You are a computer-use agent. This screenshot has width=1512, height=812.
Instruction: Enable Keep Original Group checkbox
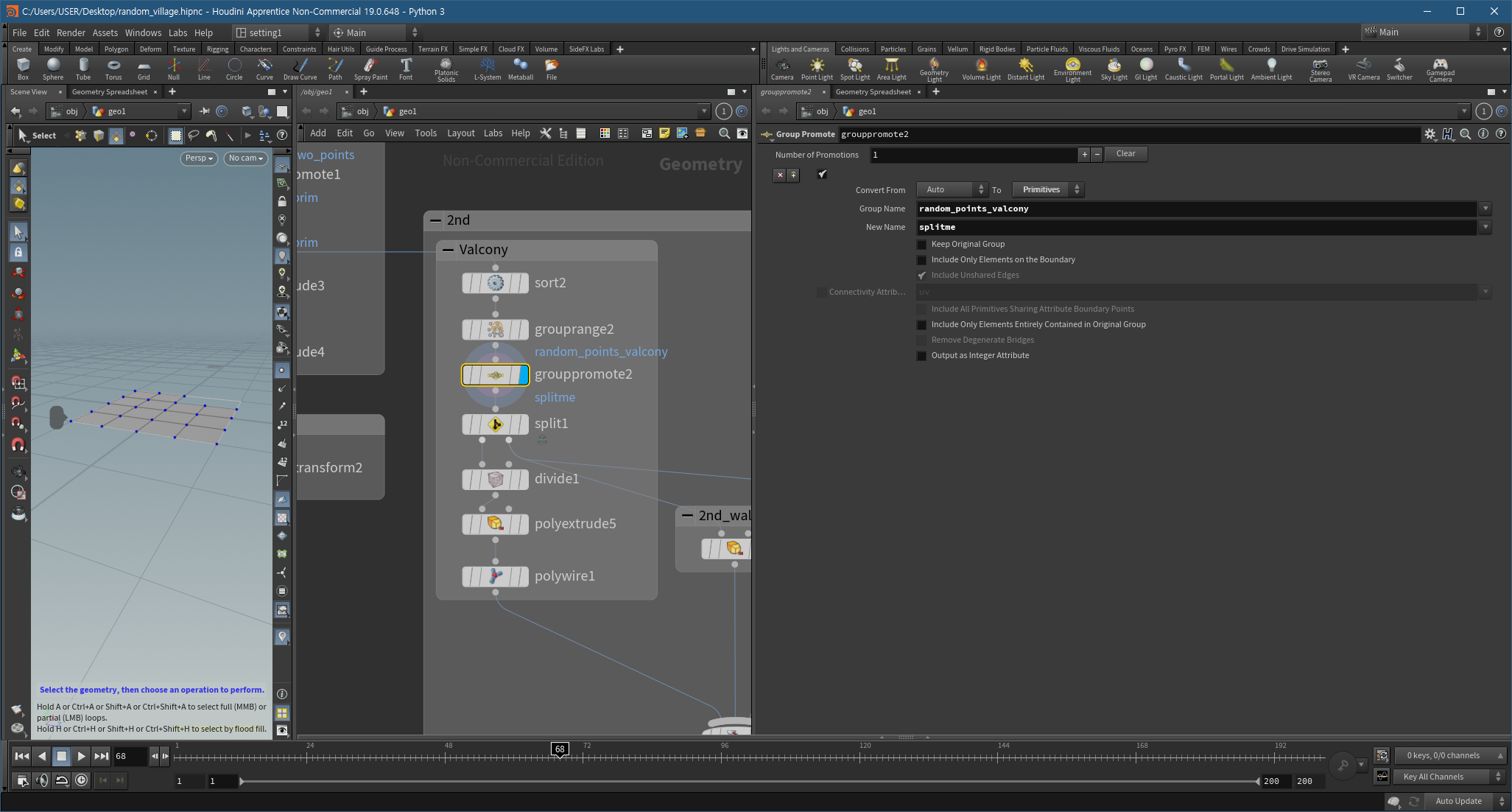coord(921,245)
